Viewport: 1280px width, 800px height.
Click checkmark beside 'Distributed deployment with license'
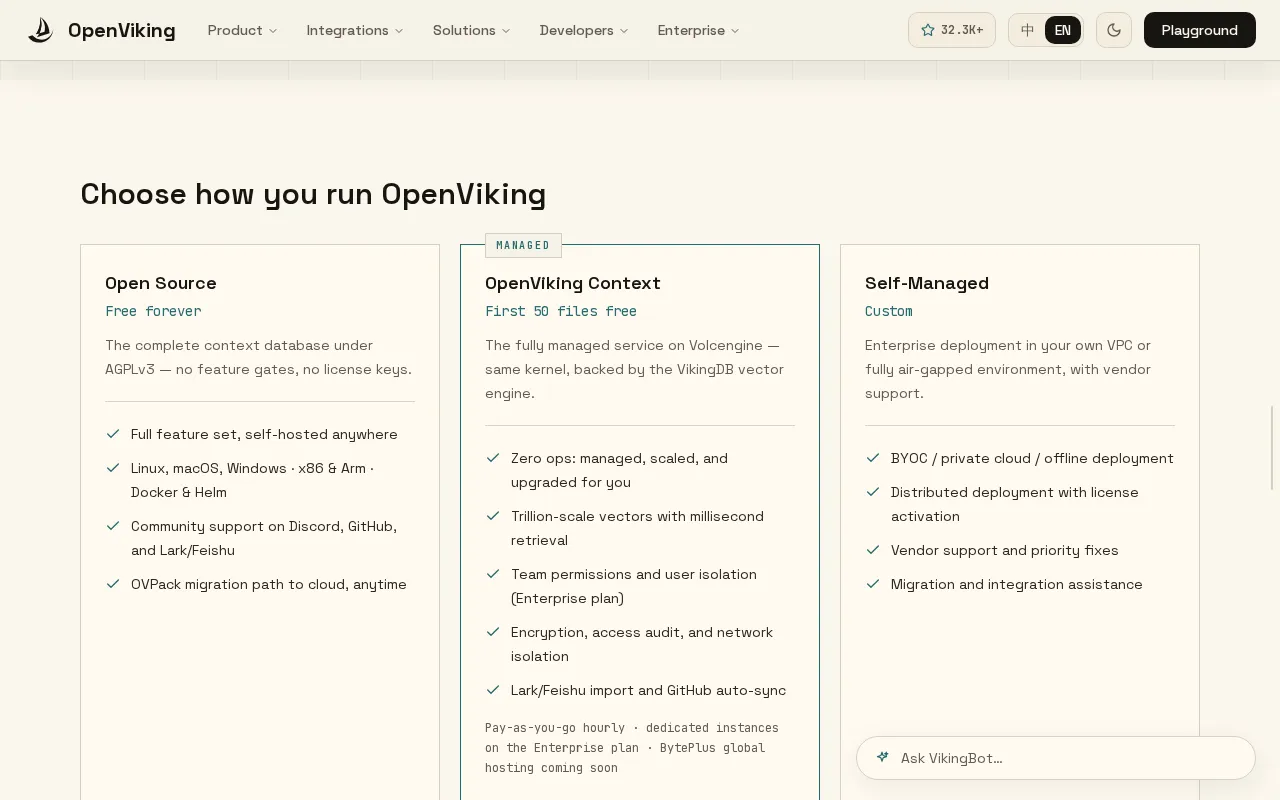click(873, 492)
